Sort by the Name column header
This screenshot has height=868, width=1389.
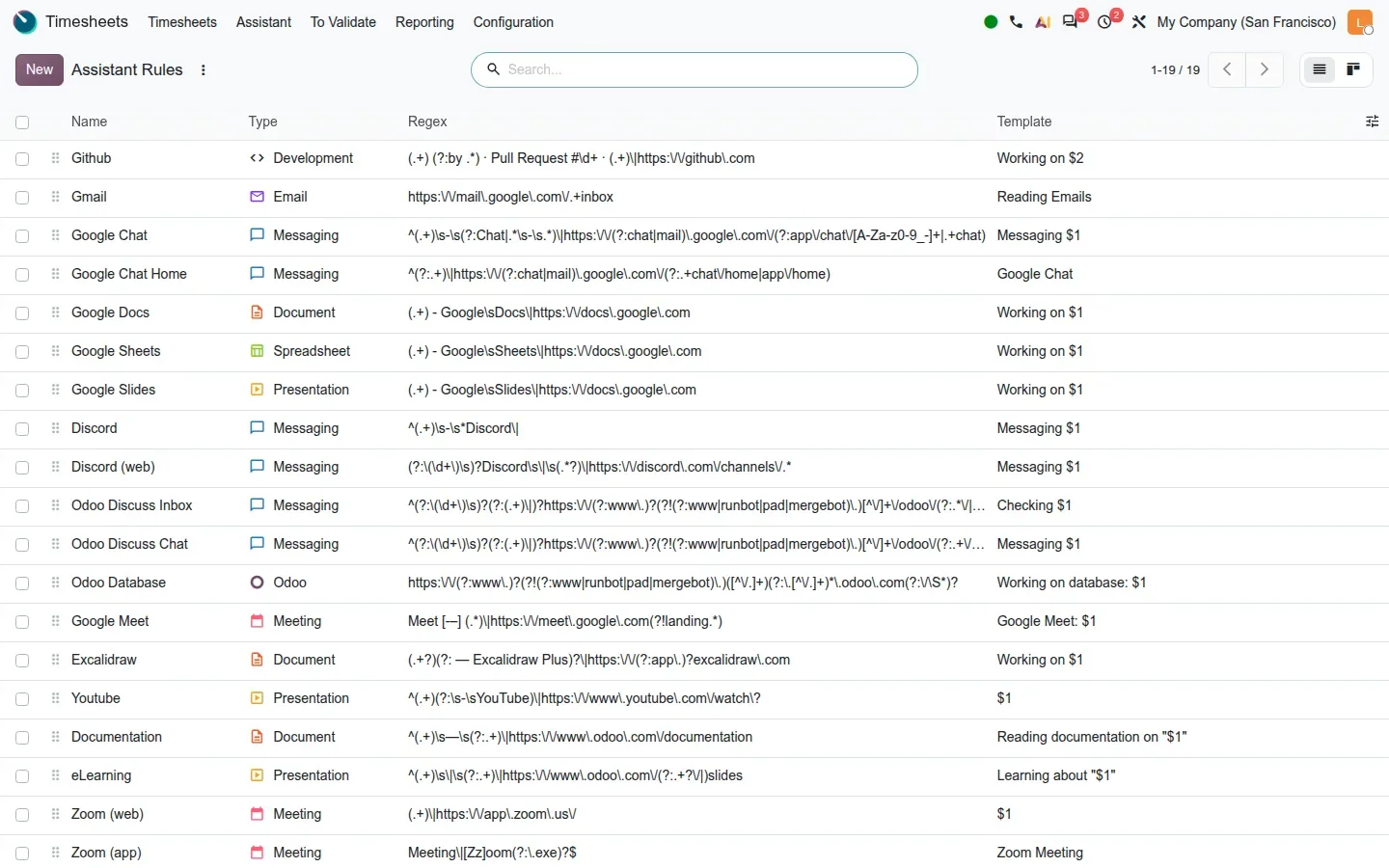(89, 122)
